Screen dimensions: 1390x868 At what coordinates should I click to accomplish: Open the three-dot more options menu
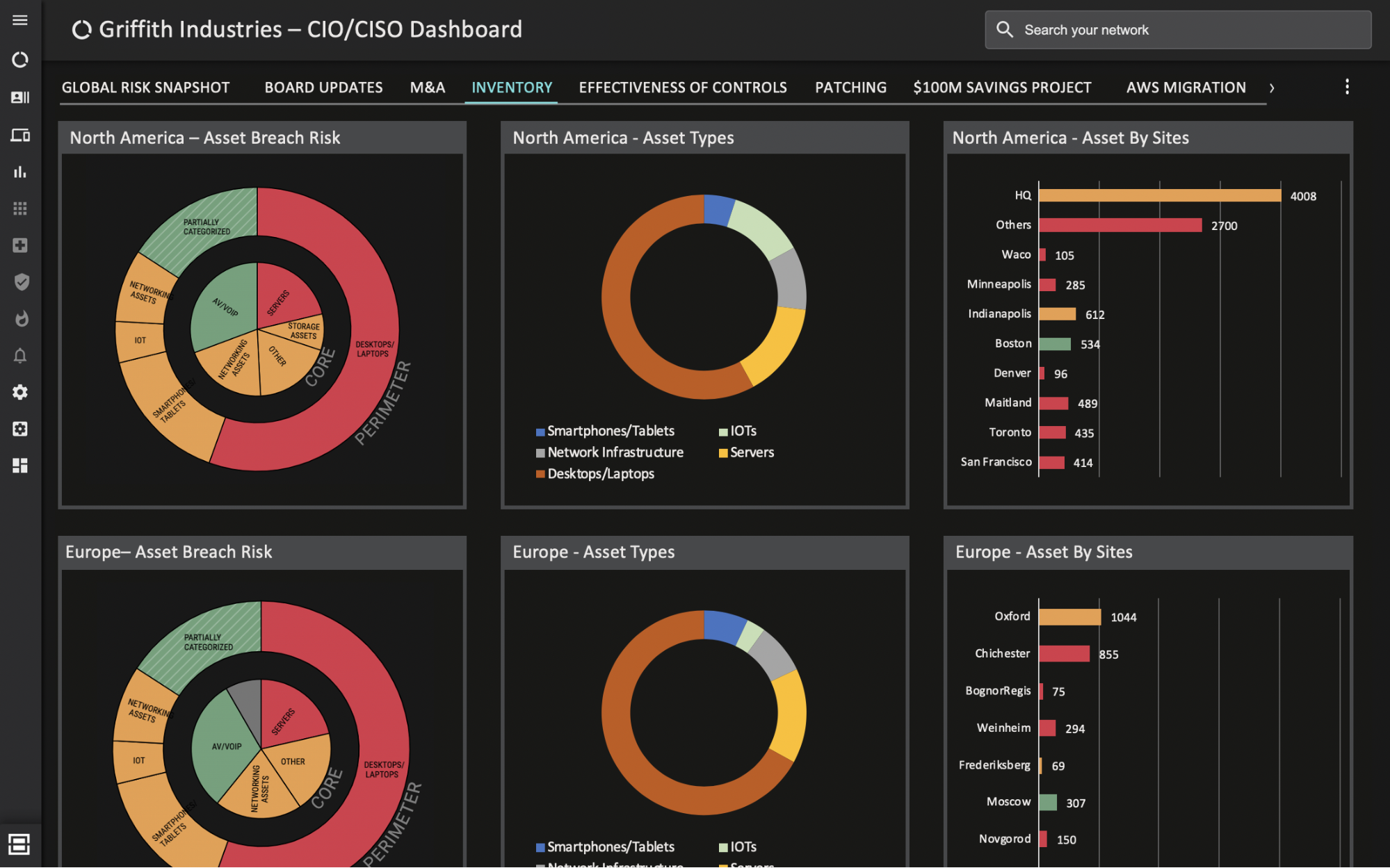pos(1347,87)
